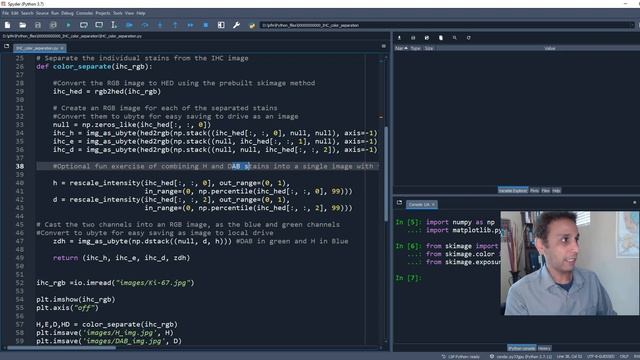The image size is (640, 360).
Task: Open the PYTHONPATH manager icon
Action: [252, 25]
